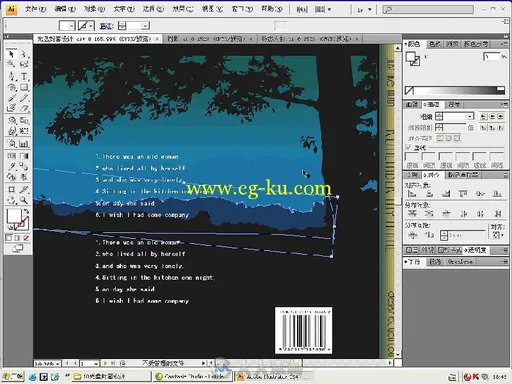
Task: Select the Hand tool
Action: coord(12,200)
